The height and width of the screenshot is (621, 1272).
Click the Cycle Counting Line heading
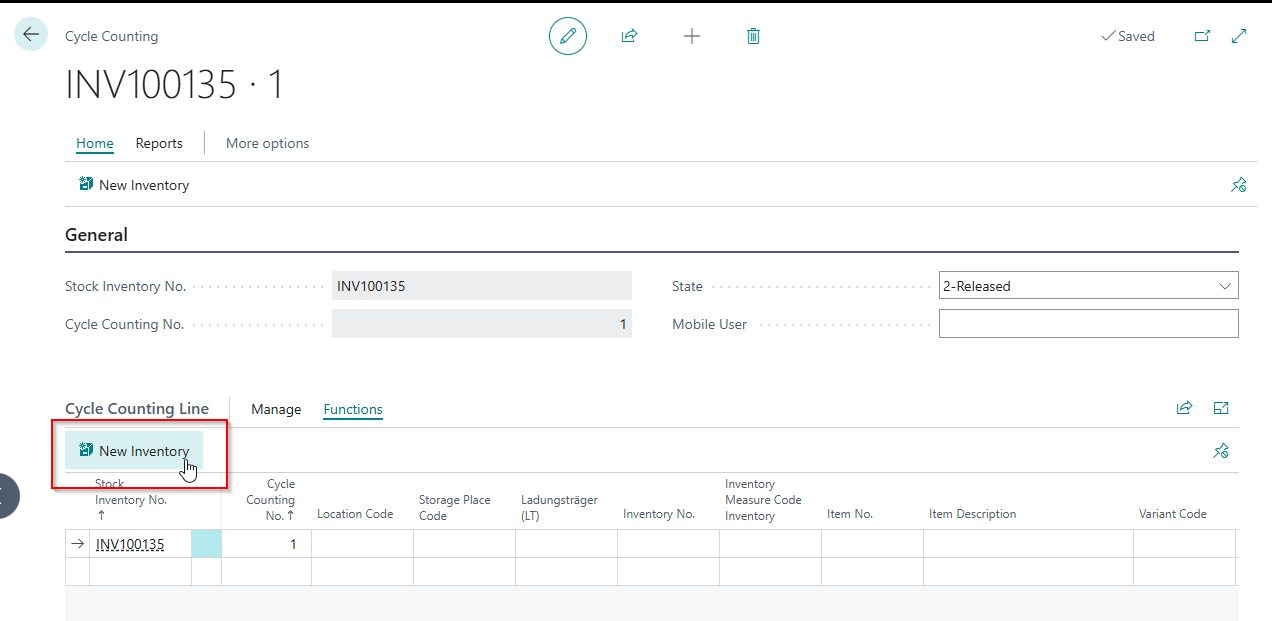137,408
